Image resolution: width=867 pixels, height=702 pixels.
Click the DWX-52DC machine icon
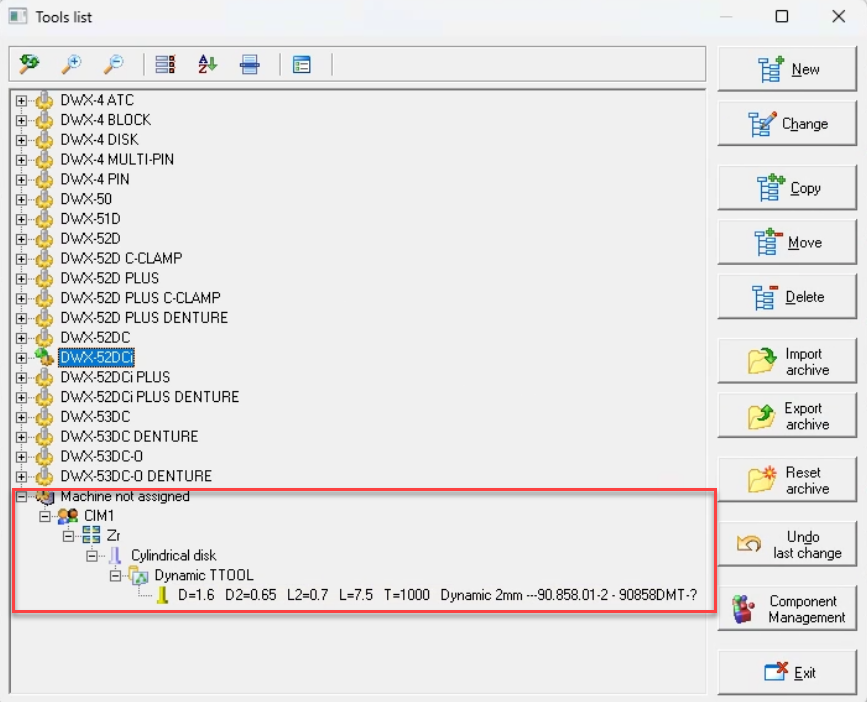pyautogui.click(x=44, y=338)
